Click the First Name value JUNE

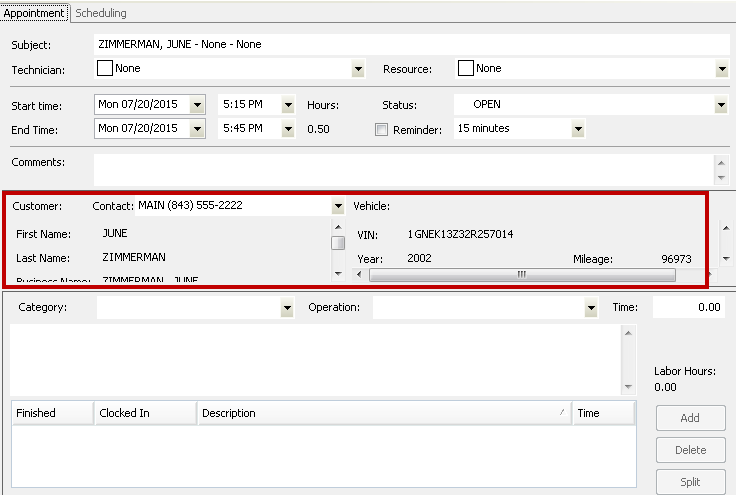coord(115,233)
